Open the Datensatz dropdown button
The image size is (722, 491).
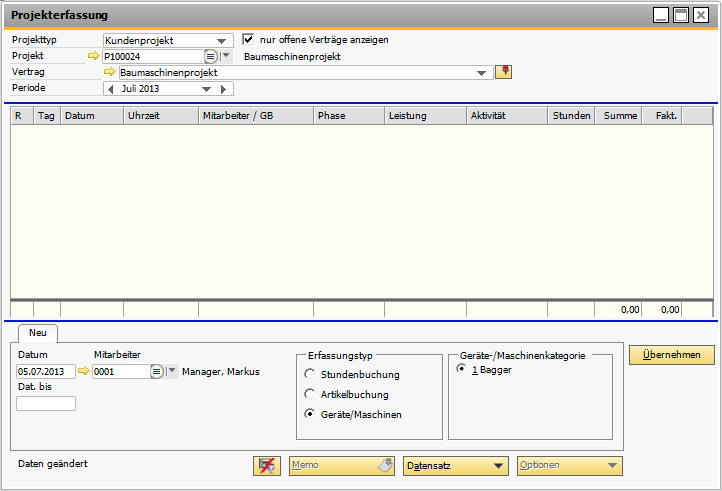coord(456,466)
